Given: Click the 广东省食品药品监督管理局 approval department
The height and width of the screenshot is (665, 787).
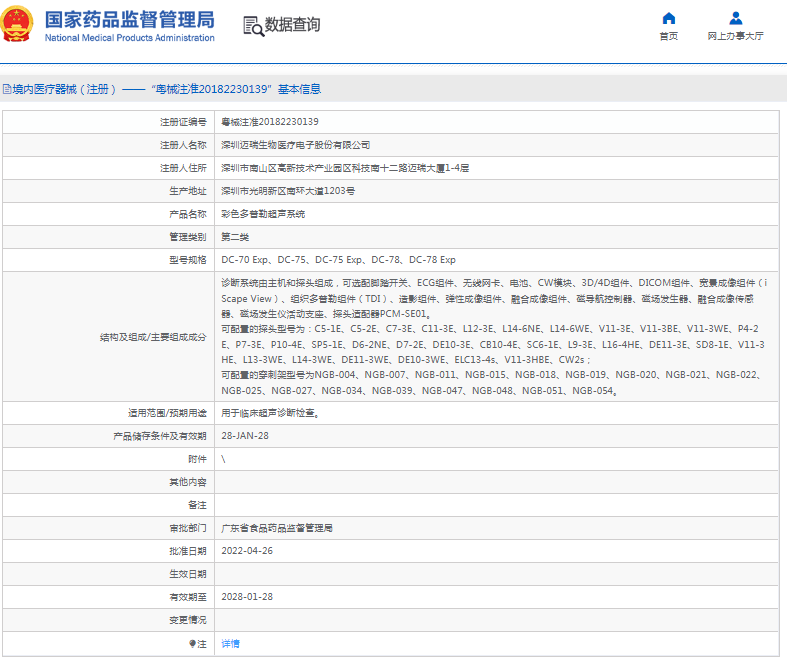Looking at the screenshot, I should [276, 528].
